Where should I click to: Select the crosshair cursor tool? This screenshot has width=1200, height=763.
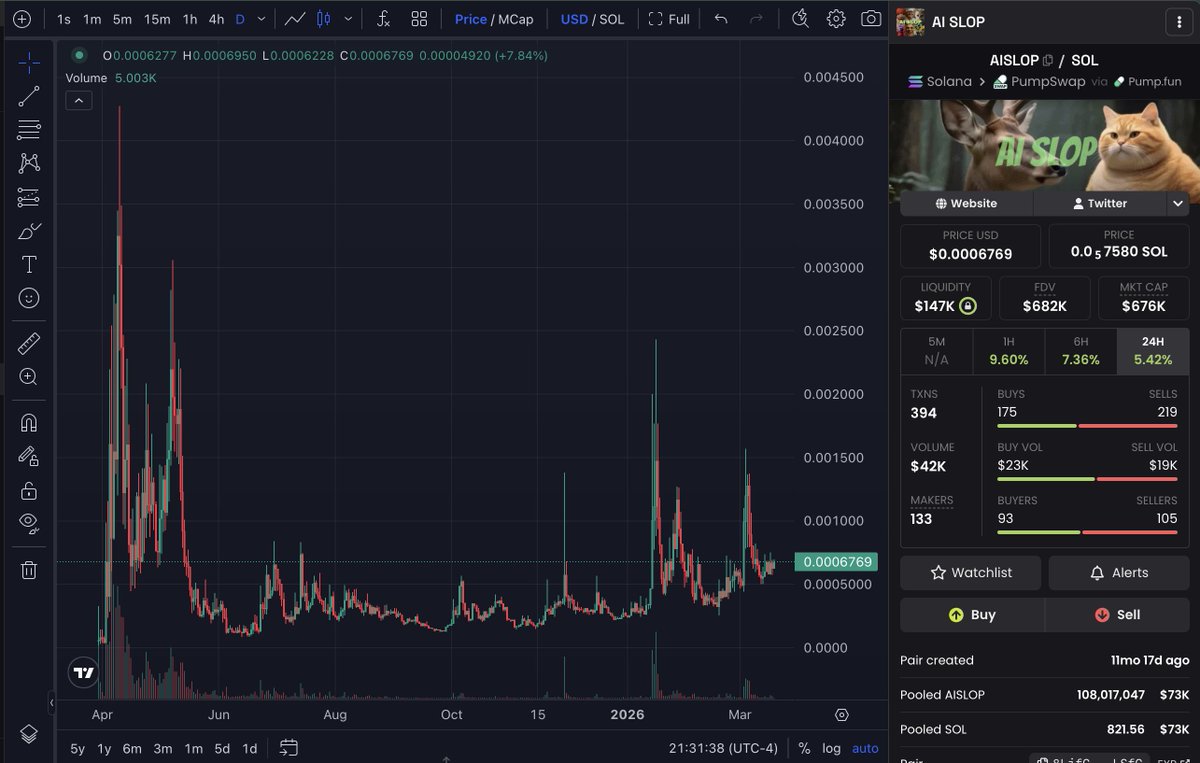29,63
